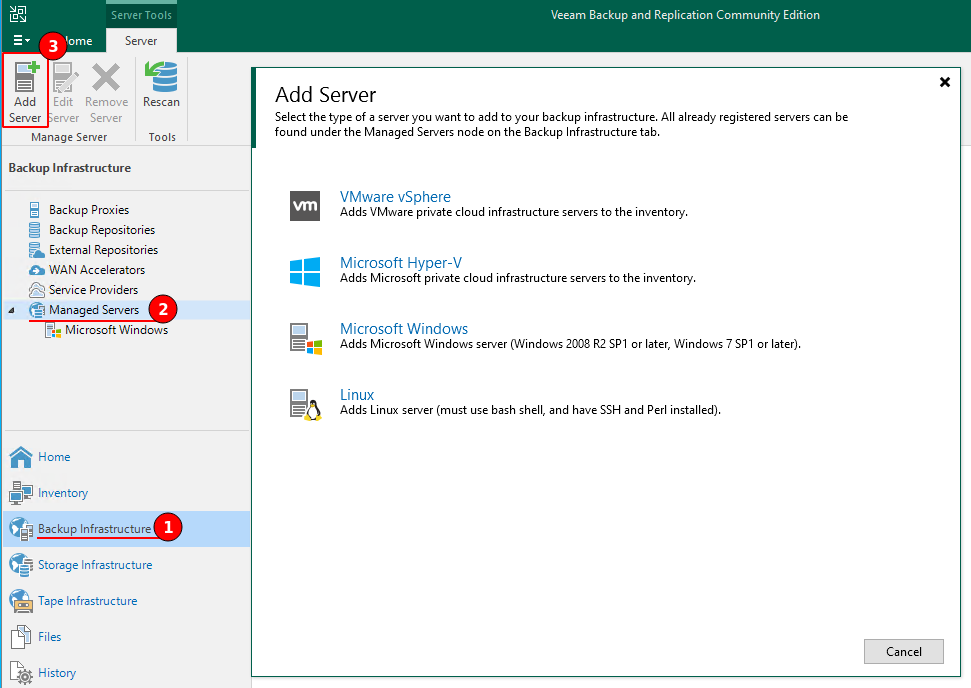Click the Veeam application logo icon

pyautogui.click(x=18, y=14)
